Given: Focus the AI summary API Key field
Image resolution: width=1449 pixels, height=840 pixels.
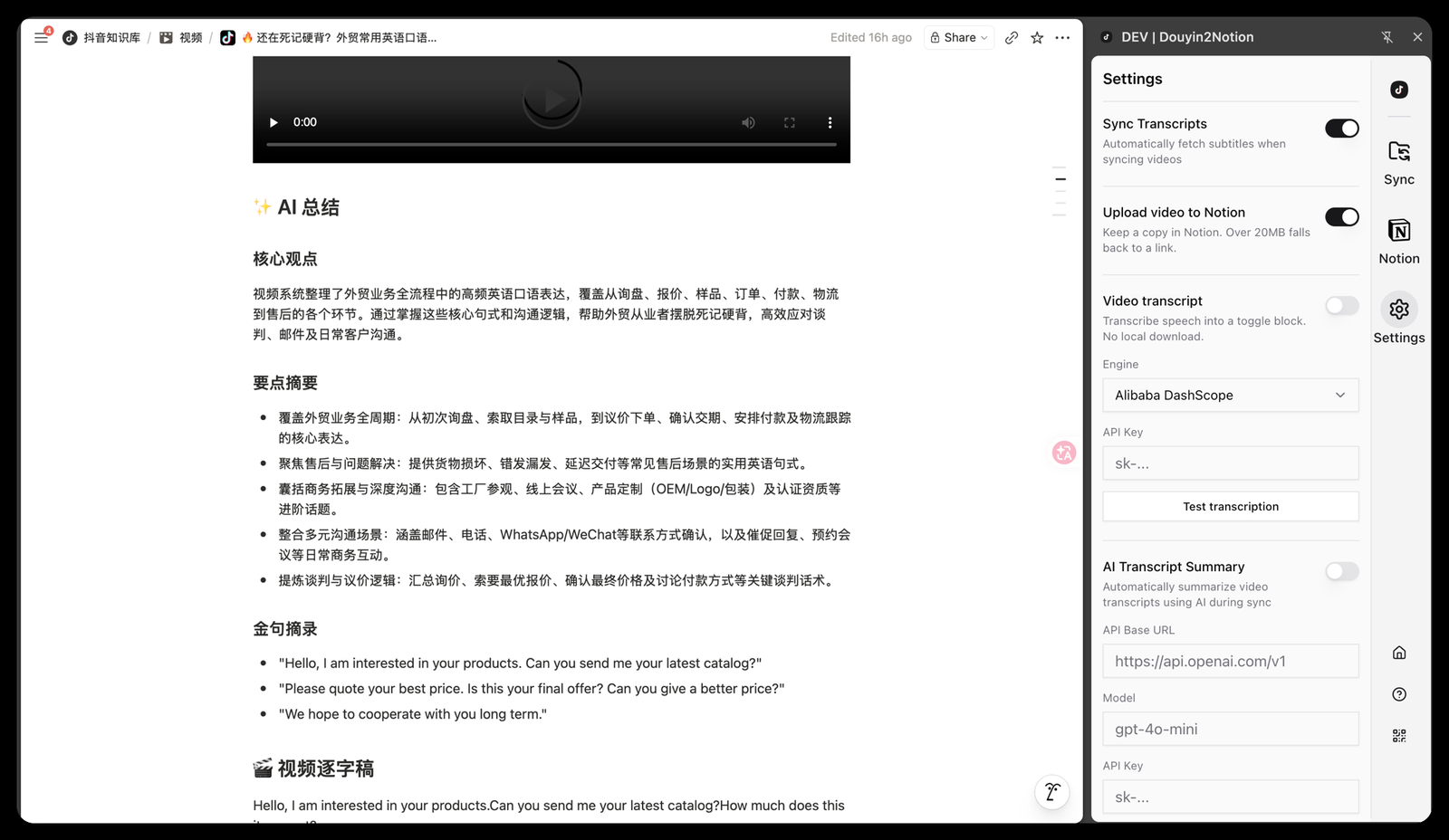Looking at the screenshot, I should click(x=1231, y=797).
